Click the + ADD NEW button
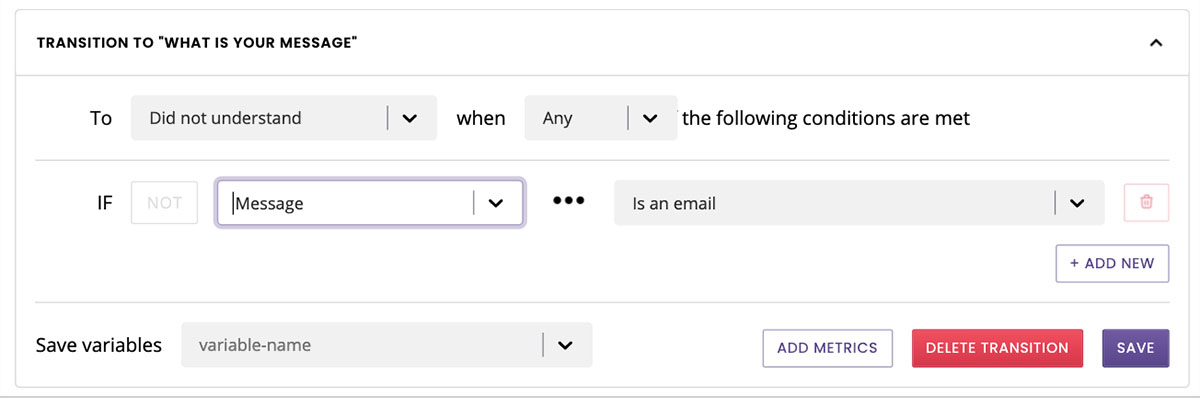 [1112, 263]
